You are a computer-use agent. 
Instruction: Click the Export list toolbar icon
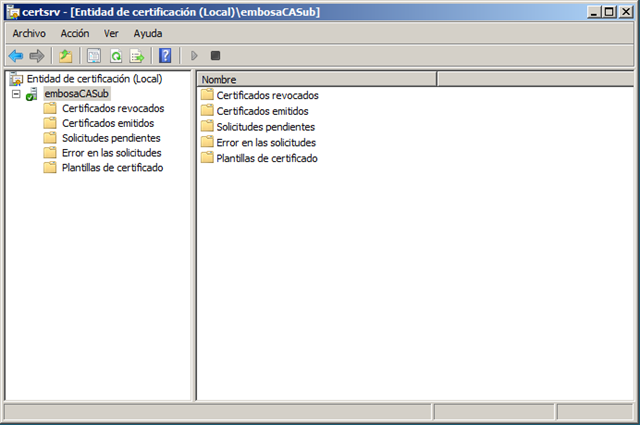tap(137, 56)
